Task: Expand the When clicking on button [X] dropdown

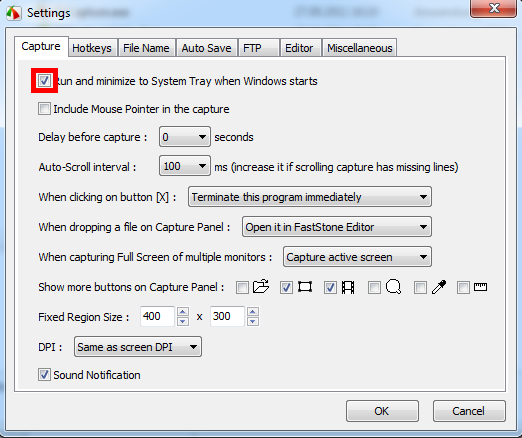Action: click(310, 197)
